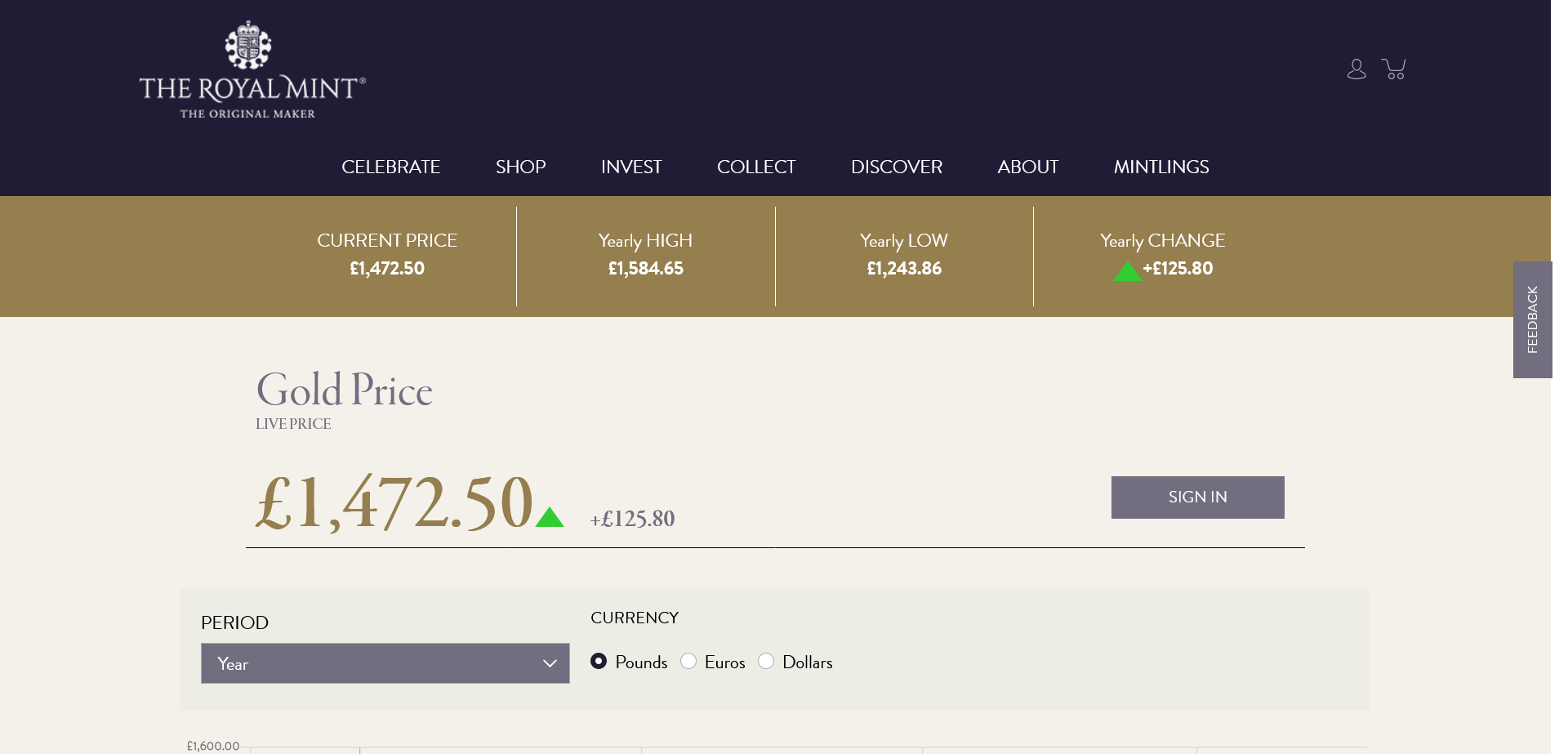Click the Yearly HIGH price figure
The height and width of the screenshot is (754, 1568).
645,269
